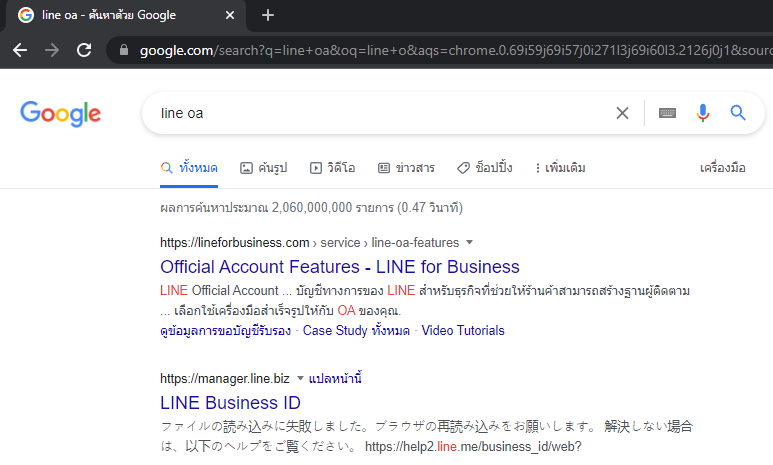Viewport: 773px width, 465px height.
Task: Close the 'line oa' browser tab
Action: (230, 15)
